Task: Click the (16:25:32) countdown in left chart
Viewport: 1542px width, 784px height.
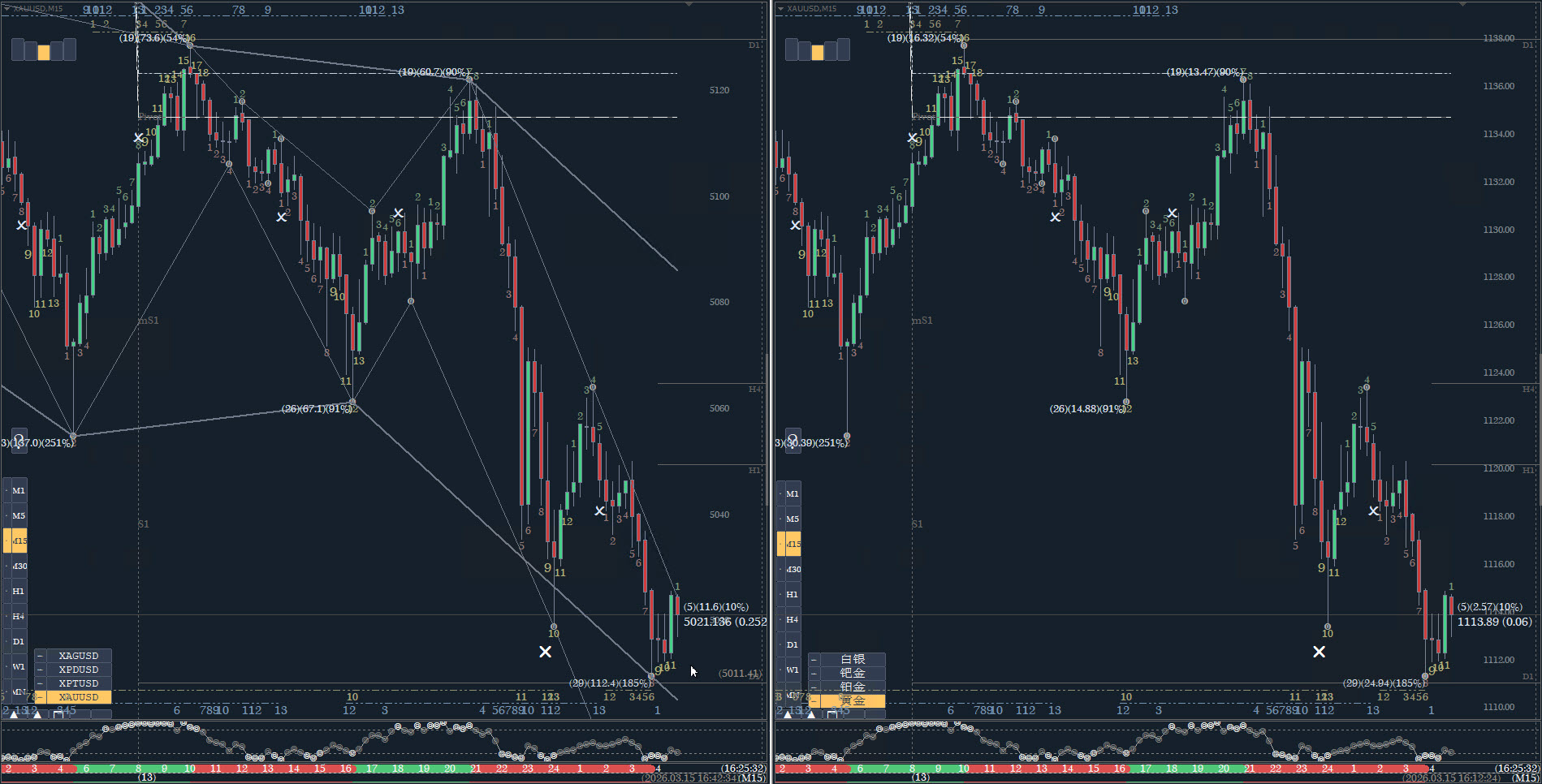Action: tap(743, 768)
